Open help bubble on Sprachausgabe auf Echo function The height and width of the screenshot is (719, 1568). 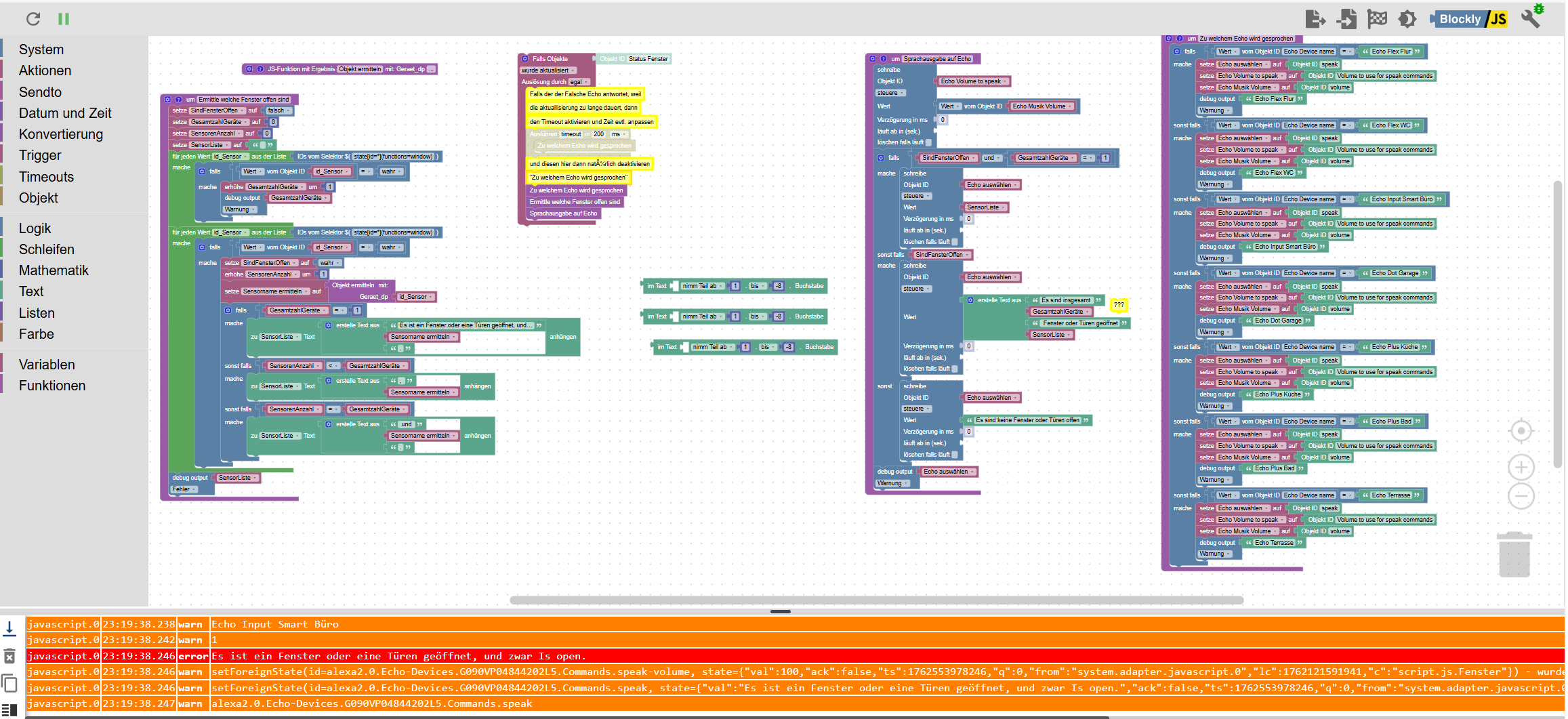[x=884, y=59]
